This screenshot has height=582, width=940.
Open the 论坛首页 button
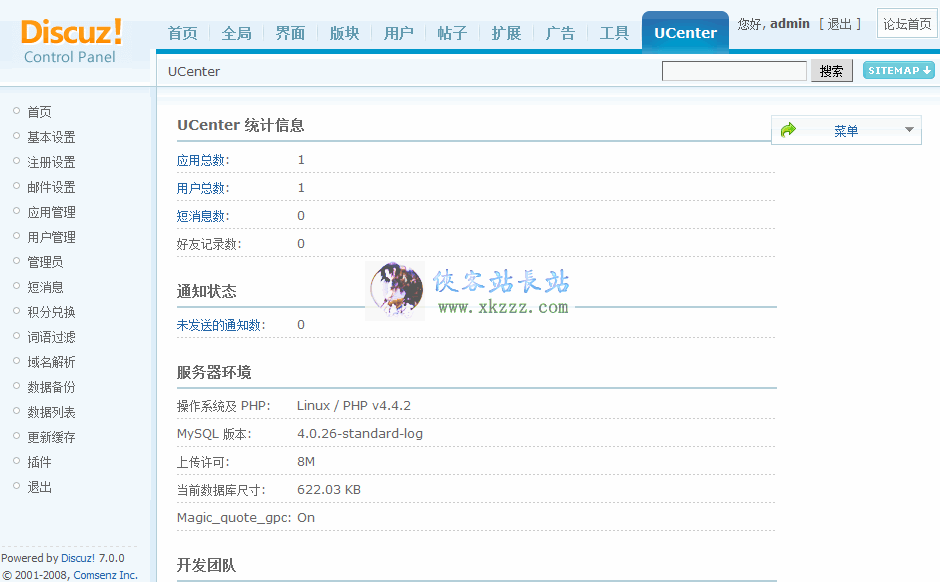(907, 24)
